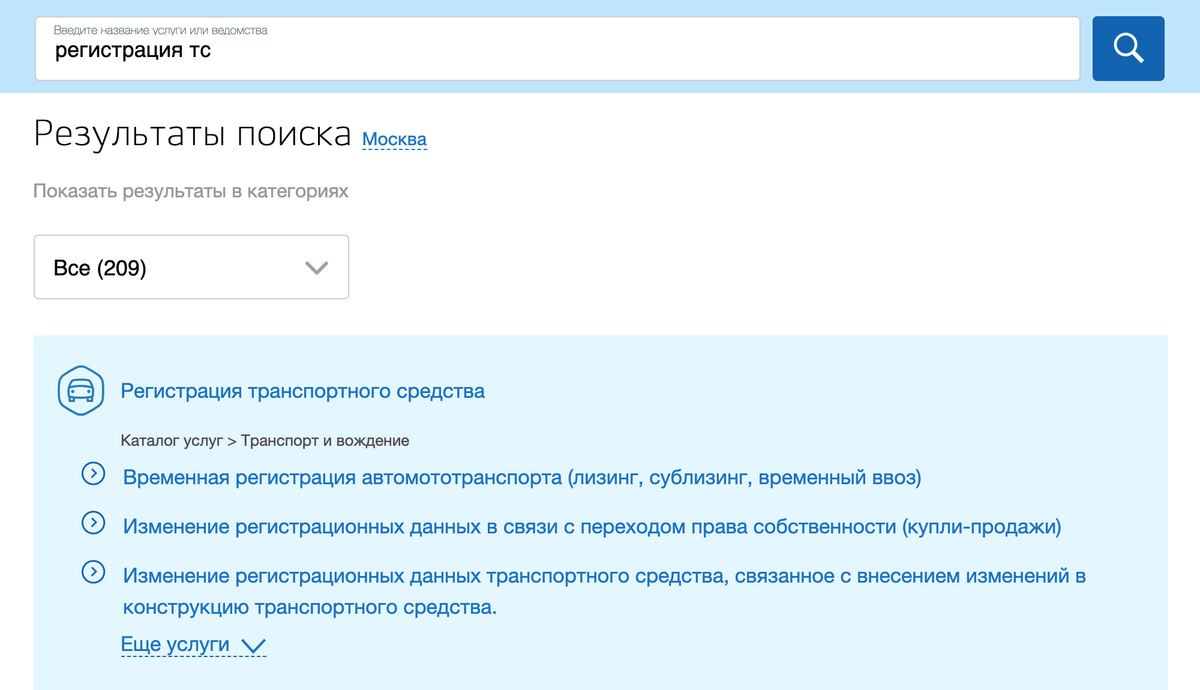Open the Все (209) category dropdown

click(x=191, y=267)
